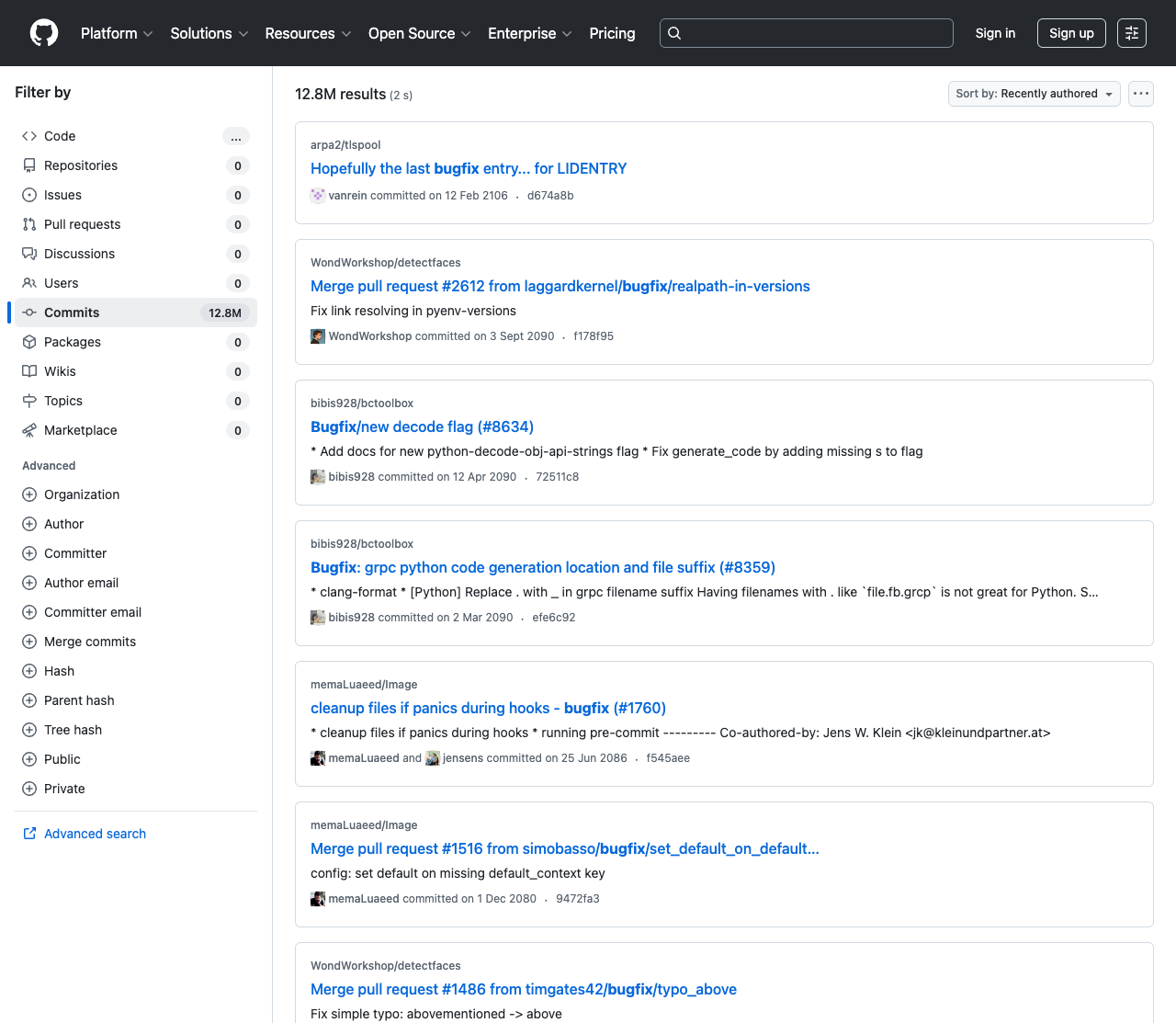Click the plus icon next to Private
This screenshot has height=1023, width=1176.
coord(29,789)
